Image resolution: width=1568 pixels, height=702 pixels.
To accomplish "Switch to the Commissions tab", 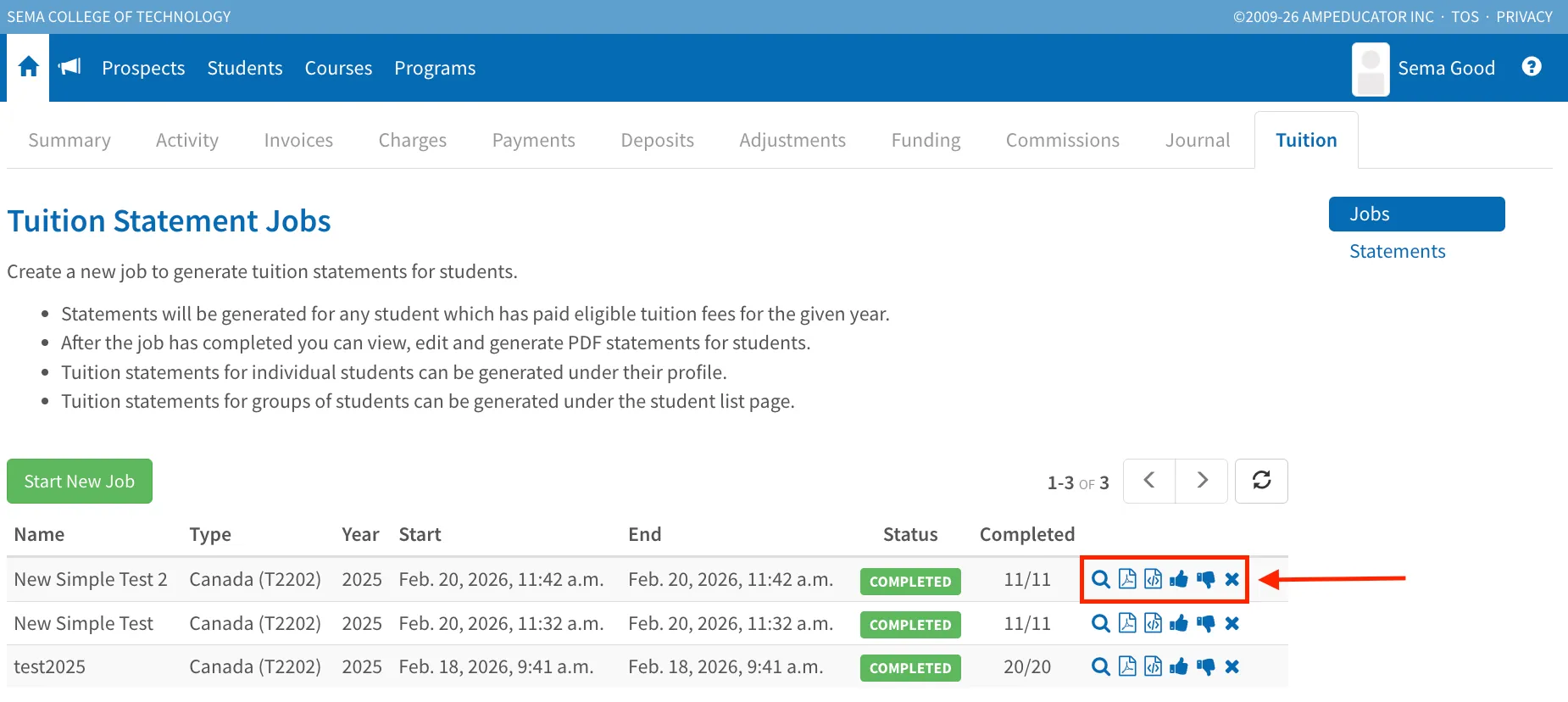I will [x=1063, y=140].
